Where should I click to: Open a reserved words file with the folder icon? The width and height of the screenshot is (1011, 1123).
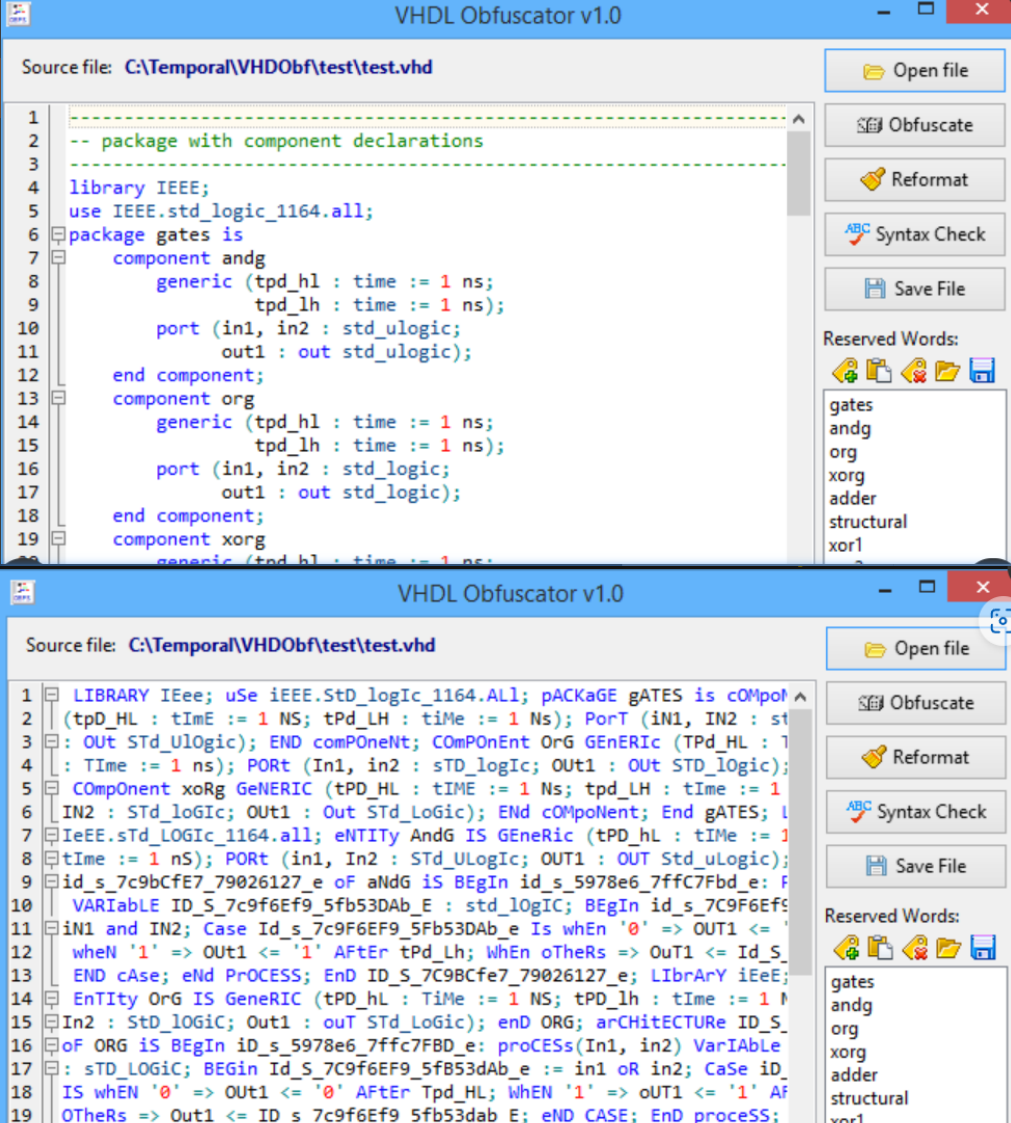tap(947, 370)
